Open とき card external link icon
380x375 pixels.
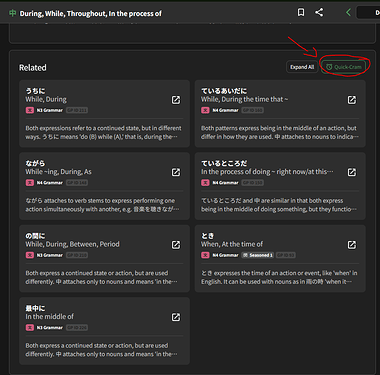click(352, 245)
